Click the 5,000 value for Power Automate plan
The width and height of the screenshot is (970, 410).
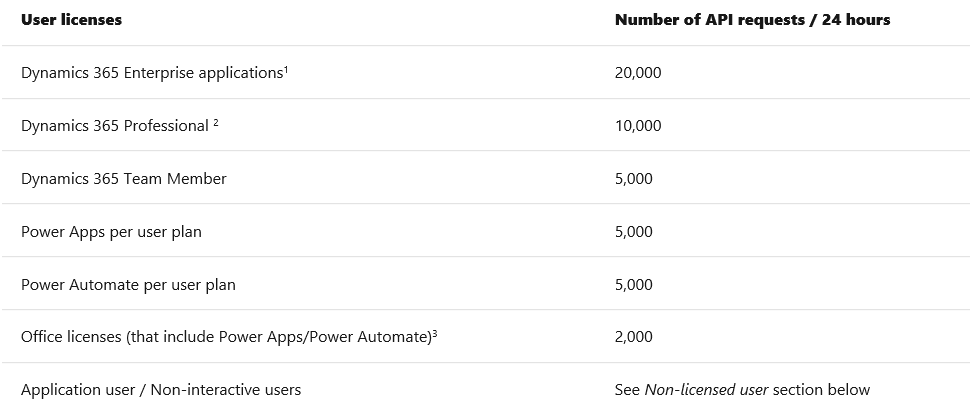click(x=634, y=285)
